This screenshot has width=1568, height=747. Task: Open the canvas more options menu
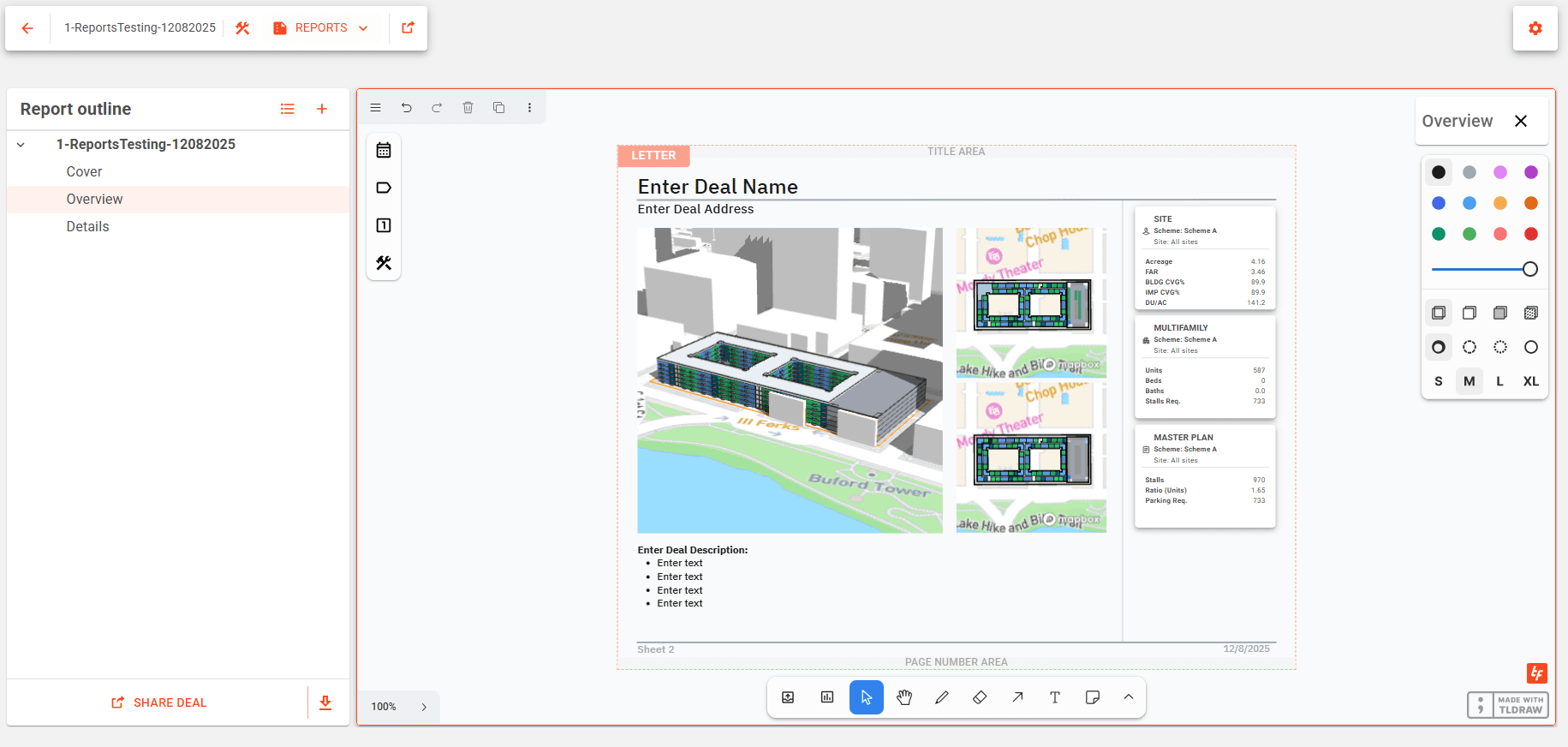(x=529, y=108)
